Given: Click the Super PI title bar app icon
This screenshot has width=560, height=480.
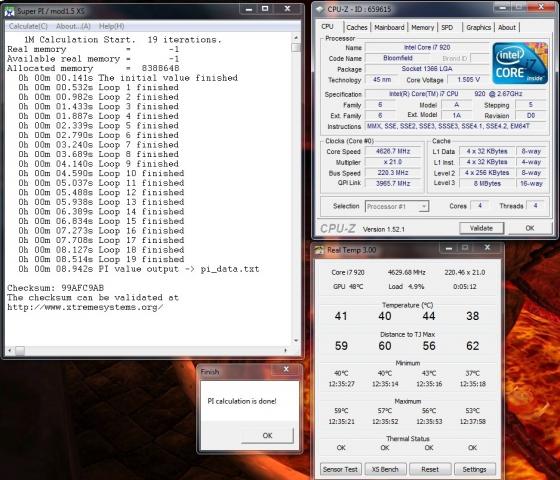Looking at the screenshot, I should point(9,11).
